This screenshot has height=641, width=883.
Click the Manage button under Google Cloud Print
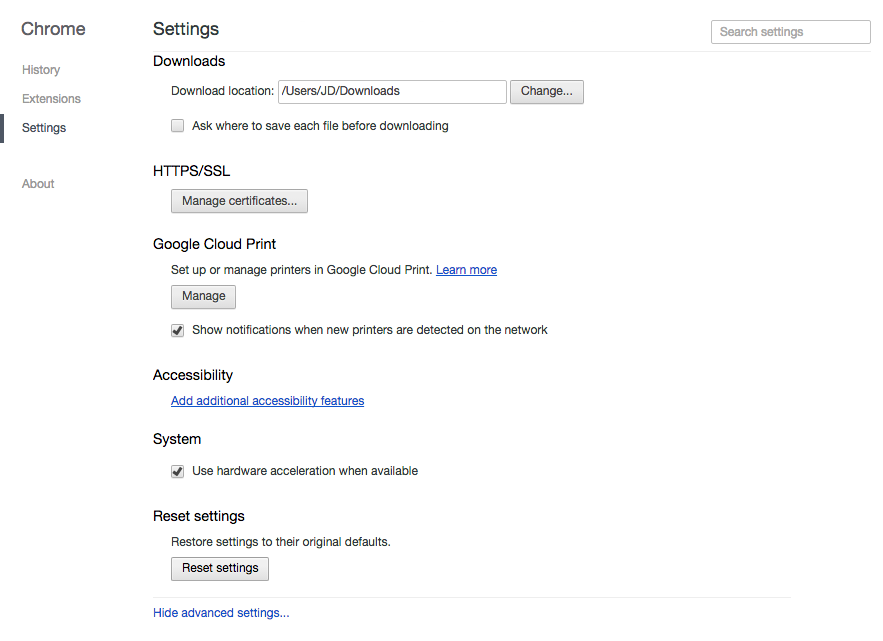(x=203, y=296)
